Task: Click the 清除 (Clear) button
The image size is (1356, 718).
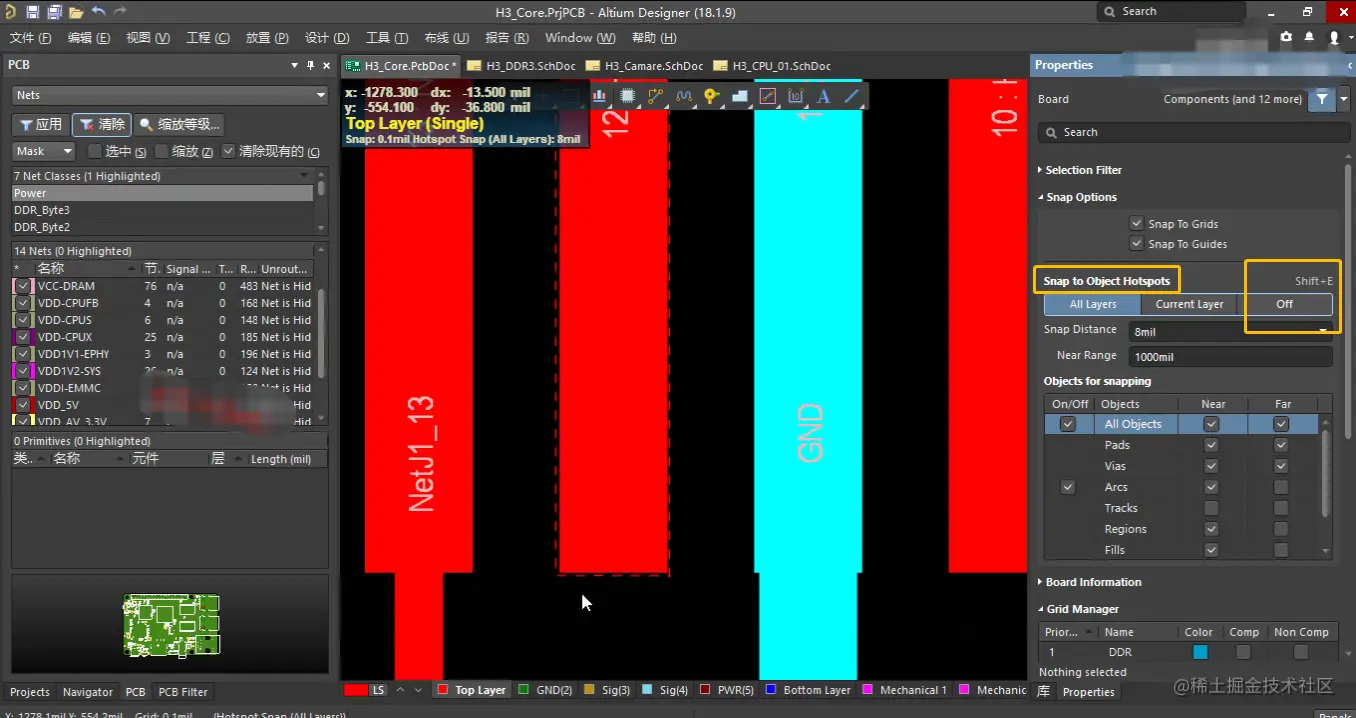Action: 102,124
